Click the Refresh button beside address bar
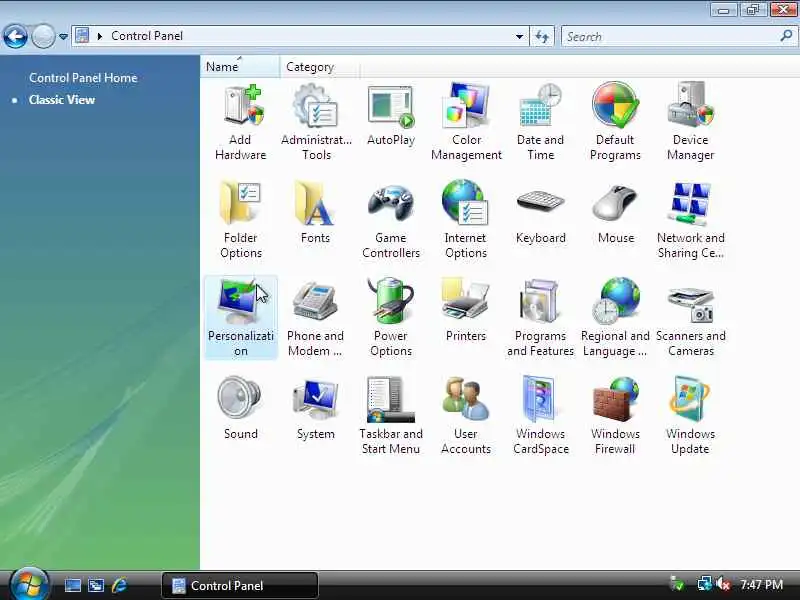This screenshot has width=800, height=600. coord(542,36)
